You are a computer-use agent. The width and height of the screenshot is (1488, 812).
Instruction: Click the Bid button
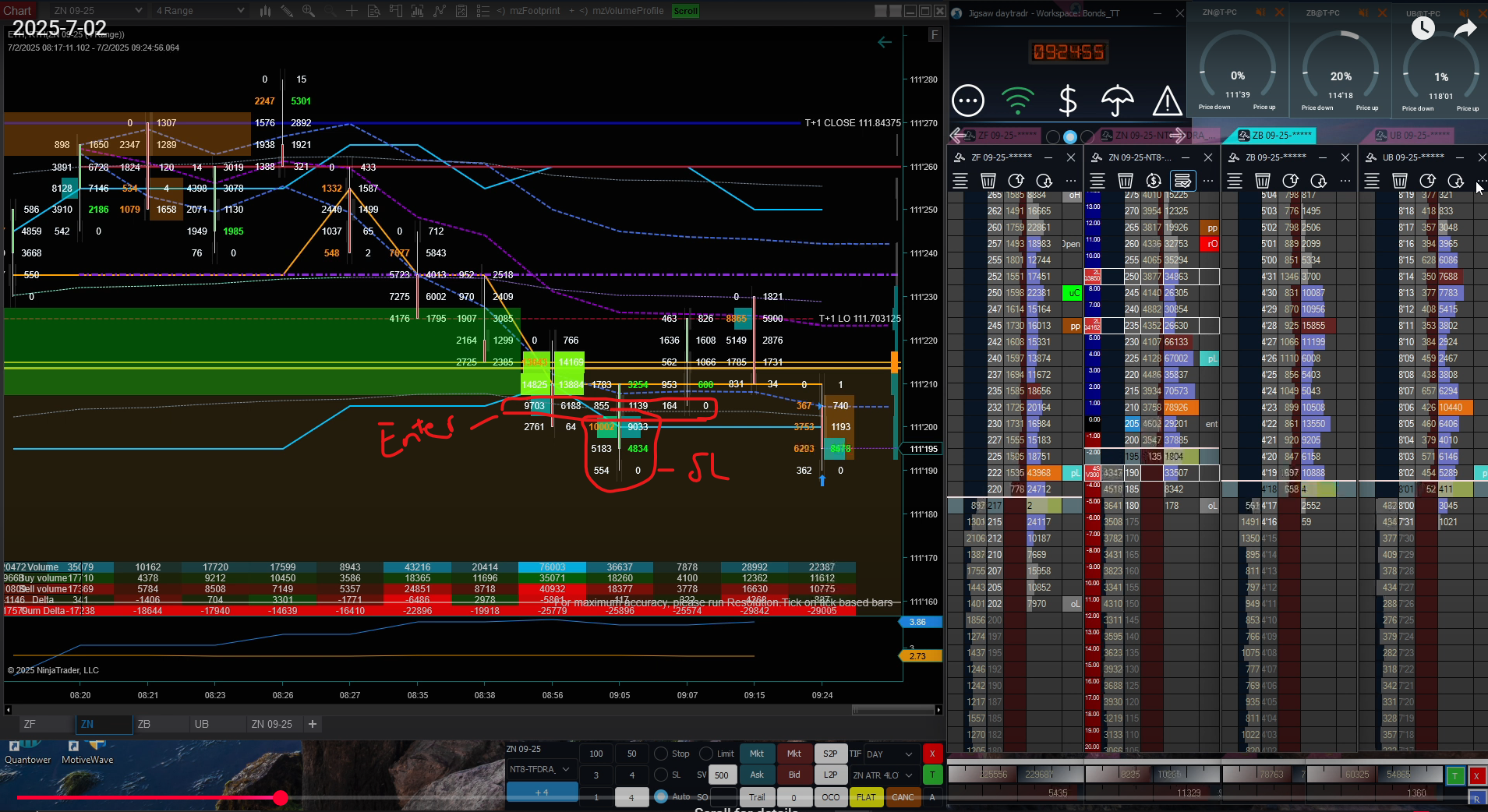coord(794,775)
